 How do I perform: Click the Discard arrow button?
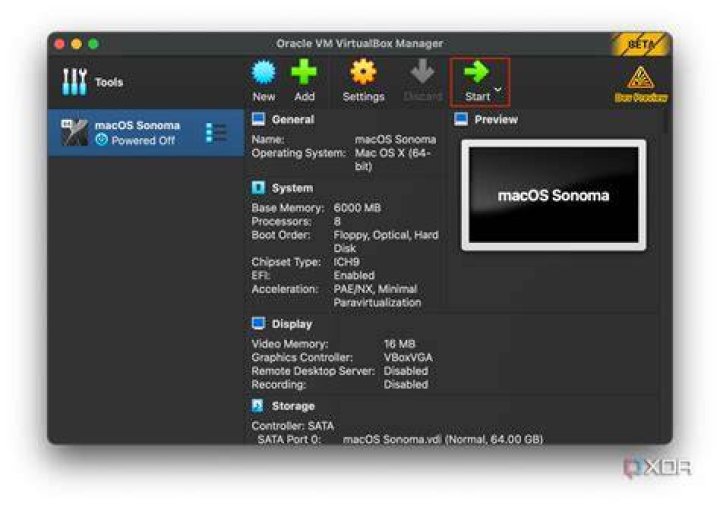[x=422, y=81]
